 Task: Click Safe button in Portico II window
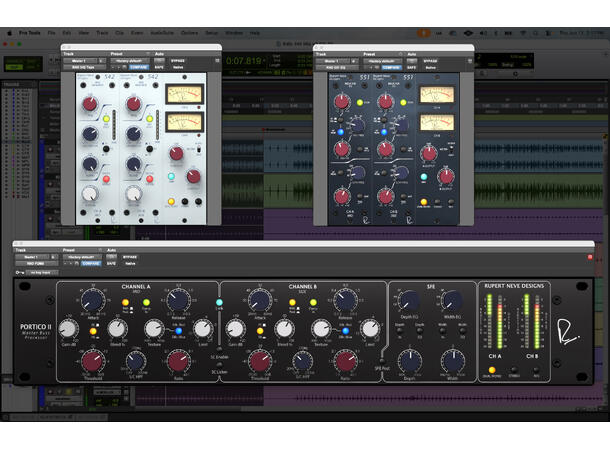(111, 263)
